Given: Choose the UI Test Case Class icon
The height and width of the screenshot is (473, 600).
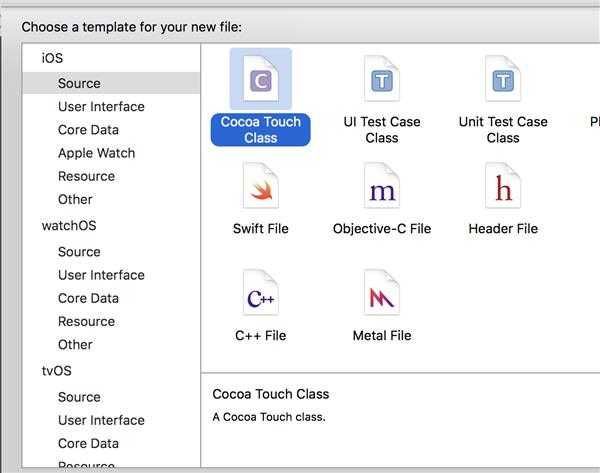Looking at the screenshot, I should click(x=382, y=79).
